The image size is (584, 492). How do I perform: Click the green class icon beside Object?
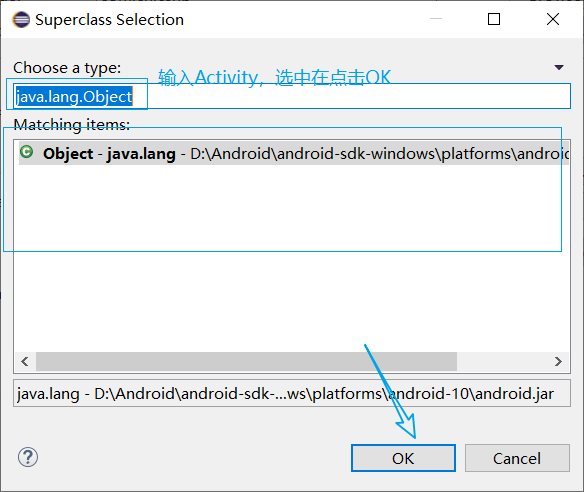26,152
